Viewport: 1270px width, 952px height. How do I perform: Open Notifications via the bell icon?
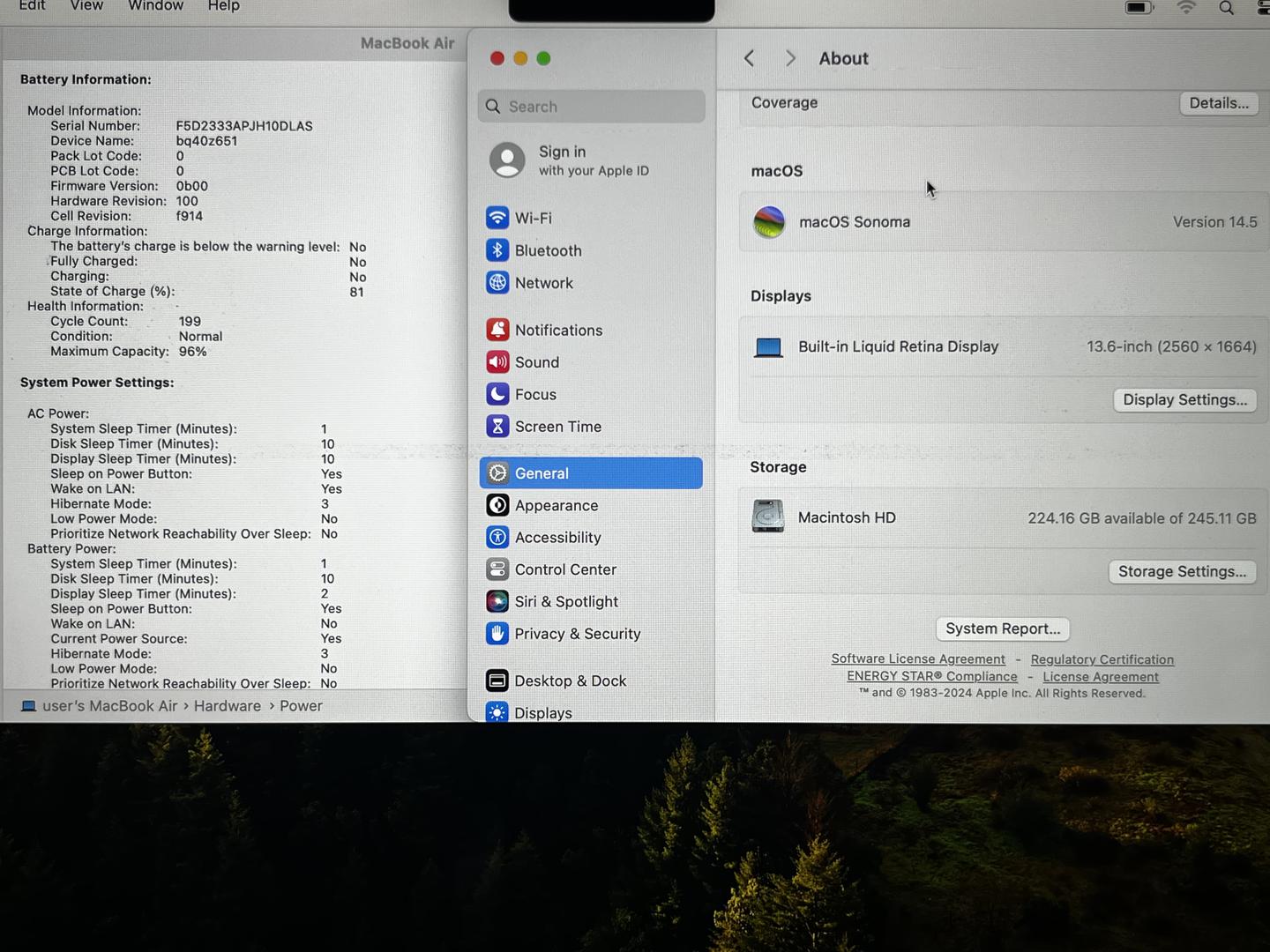497,330
